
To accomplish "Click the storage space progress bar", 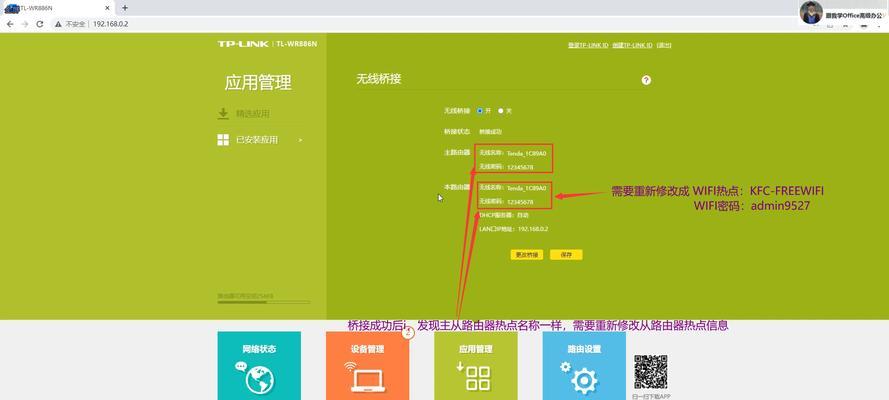I will pos(264,302).
